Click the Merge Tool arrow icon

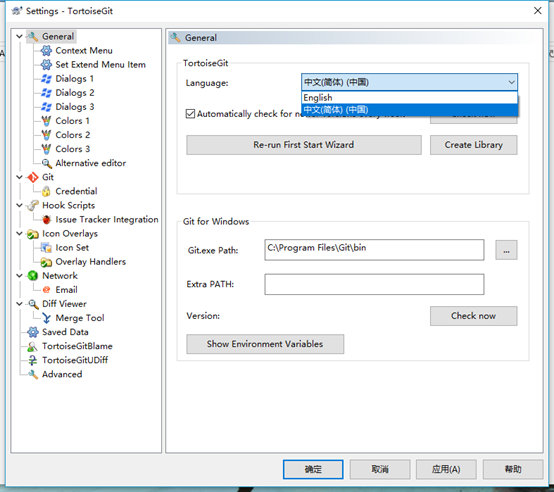click(46, 318)
